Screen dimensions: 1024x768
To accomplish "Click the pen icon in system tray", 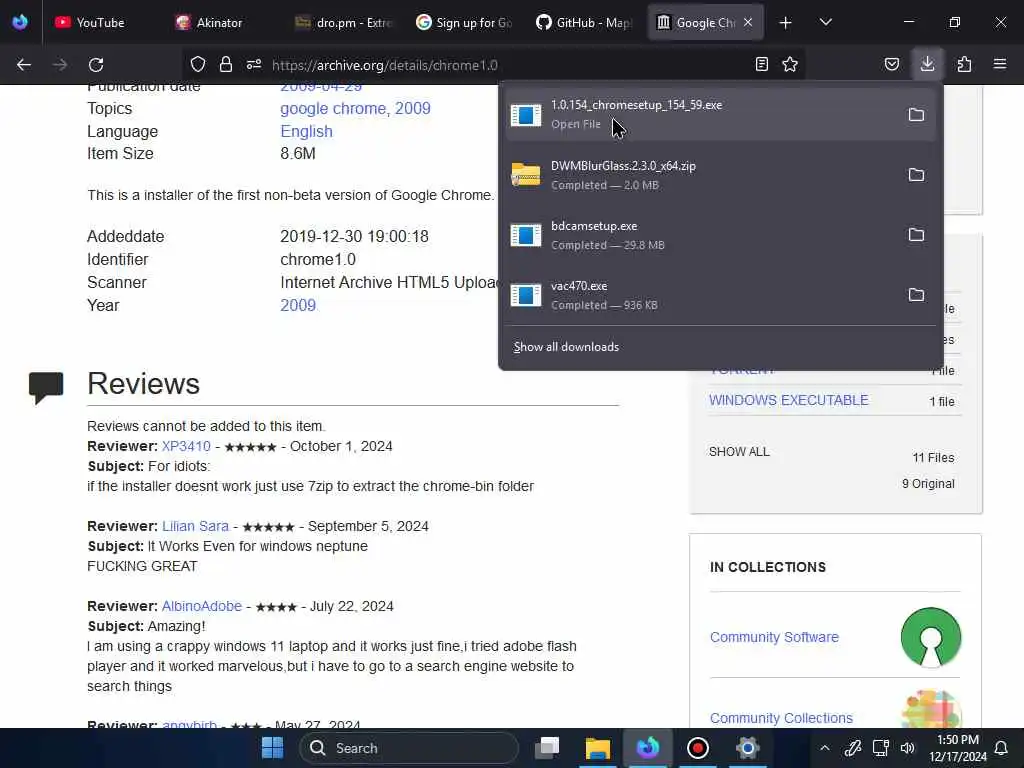I will click(853, 748).
